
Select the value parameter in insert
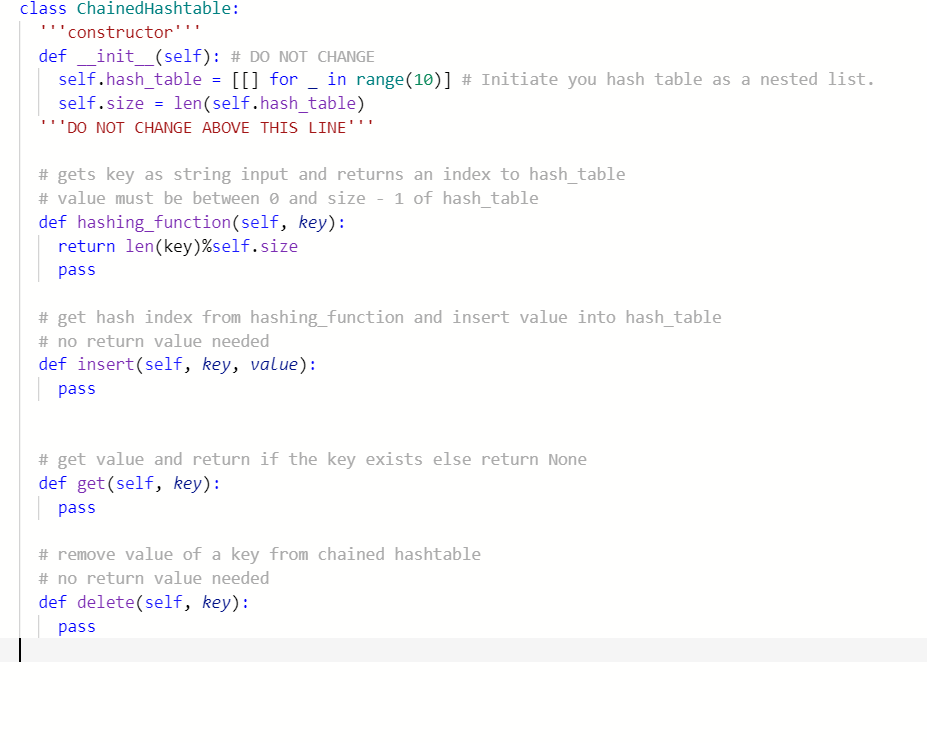(x=274, y=364)
